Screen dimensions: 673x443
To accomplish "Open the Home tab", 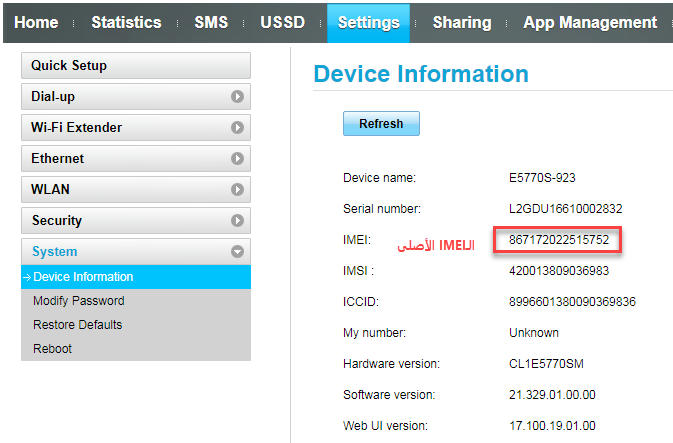I will pos(36,23).
